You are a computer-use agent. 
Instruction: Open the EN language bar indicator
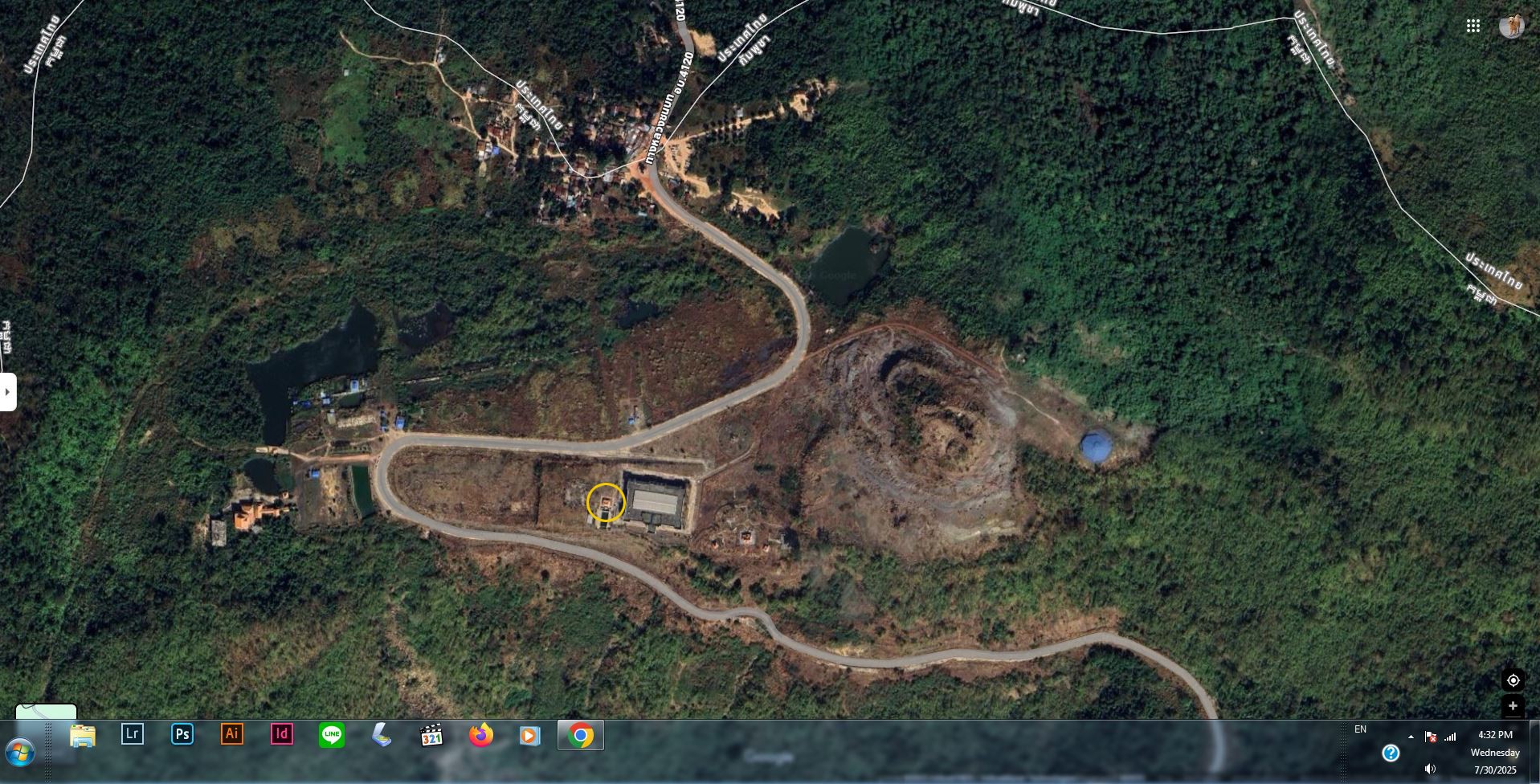pos(1360,729)
